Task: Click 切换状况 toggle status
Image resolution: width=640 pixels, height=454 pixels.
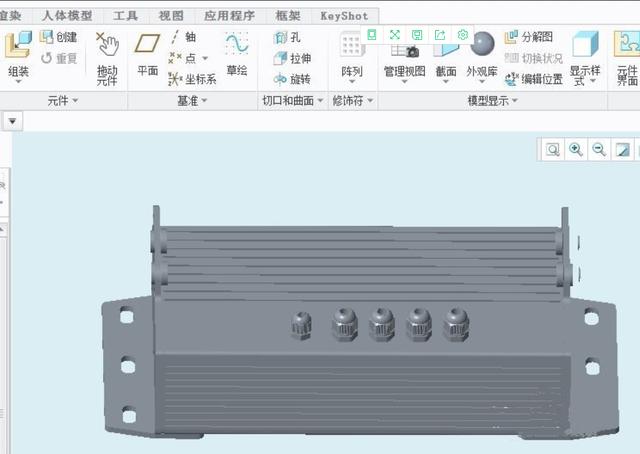Action: click(x=533, y=58)
